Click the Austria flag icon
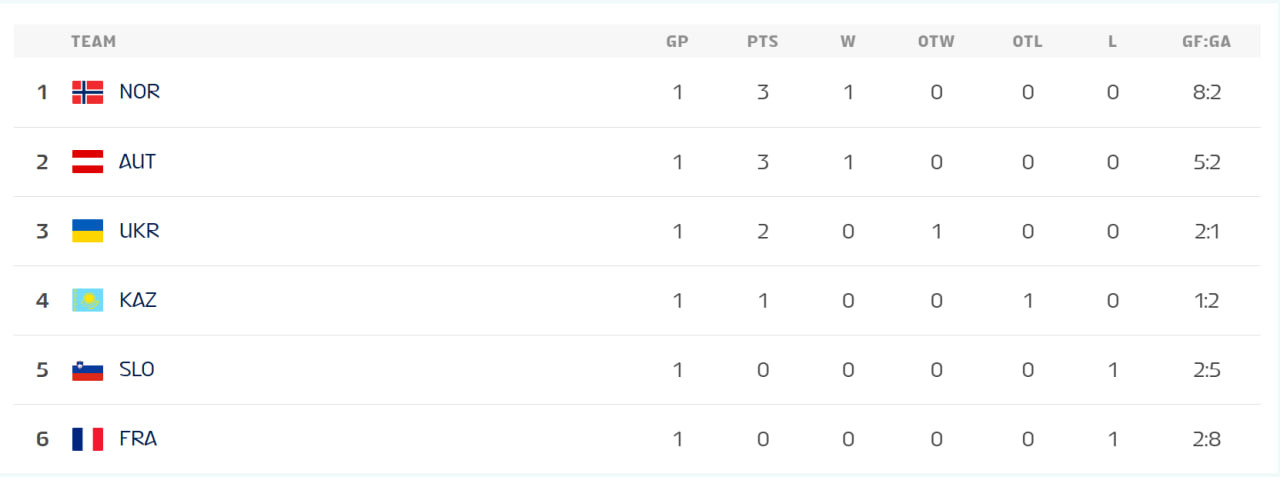Viewport: 1280px width, 477px height. [87, 162]
